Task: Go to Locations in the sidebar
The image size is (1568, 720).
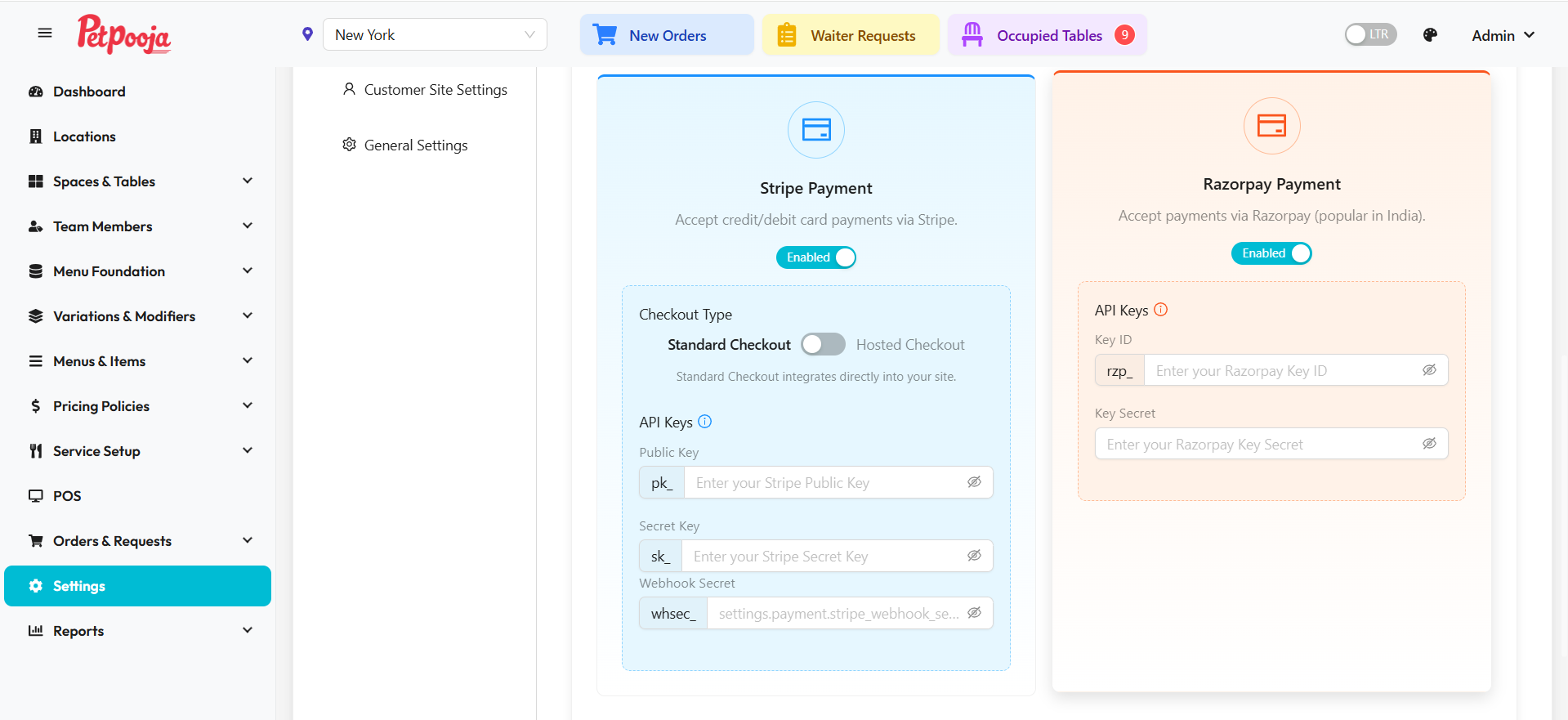Action: [137, 136]
